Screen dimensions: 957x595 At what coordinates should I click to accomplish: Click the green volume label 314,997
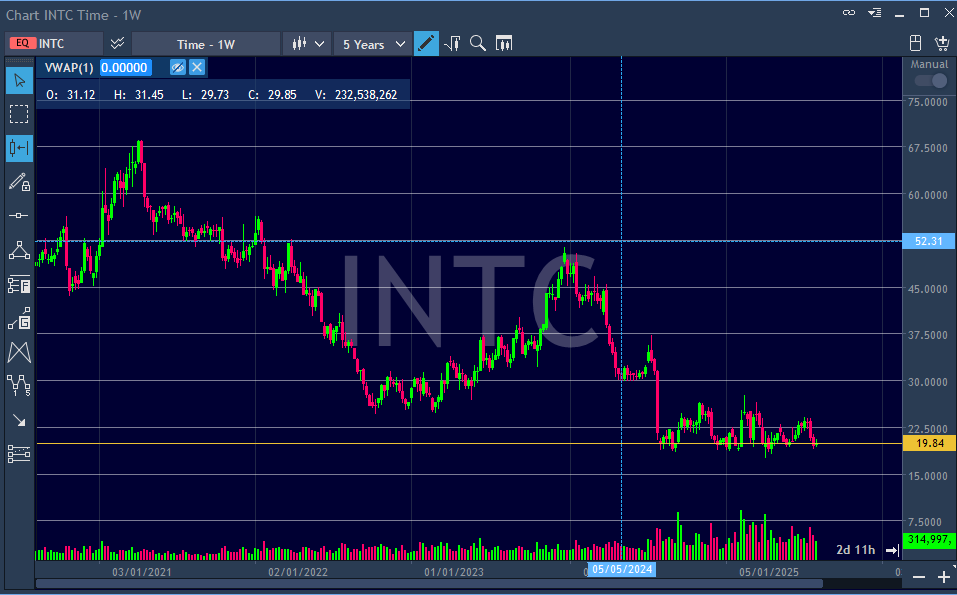tap(928, 539)
